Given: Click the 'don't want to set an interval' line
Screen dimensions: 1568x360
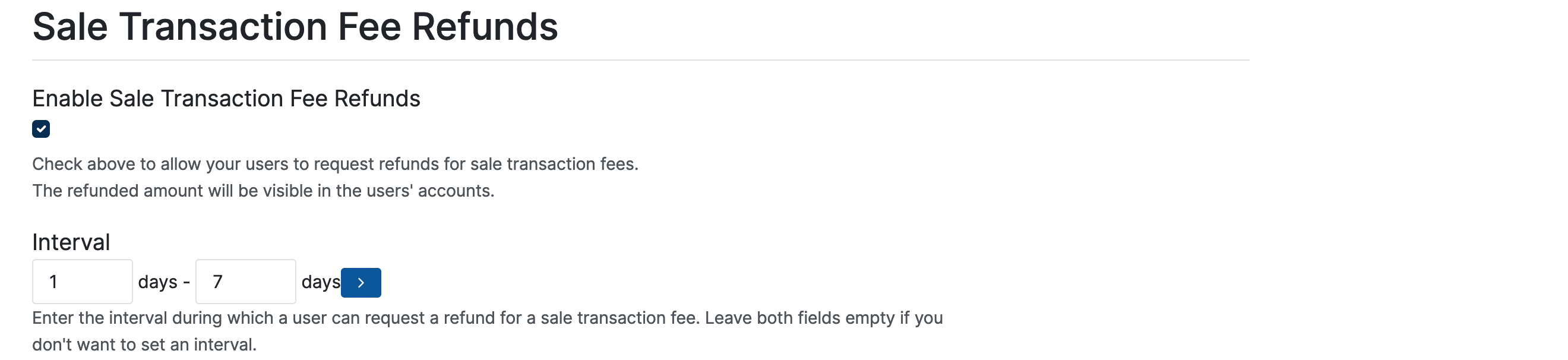Looking at the screenshot, I should point(144,345).
